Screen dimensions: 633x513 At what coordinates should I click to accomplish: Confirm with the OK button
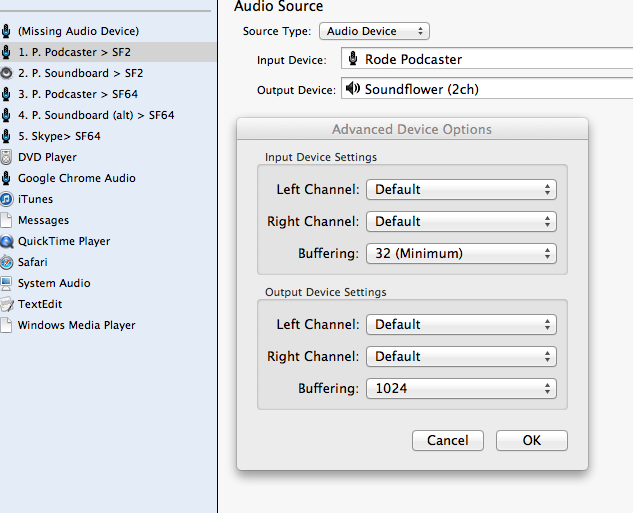[x=532, y=440]
